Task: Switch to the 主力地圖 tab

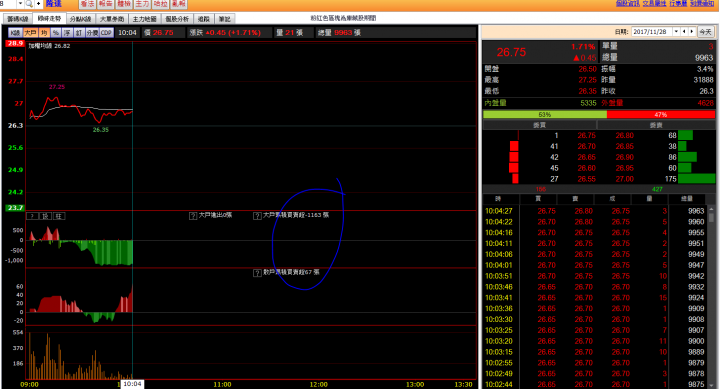Action: click(x=144, y=19)
